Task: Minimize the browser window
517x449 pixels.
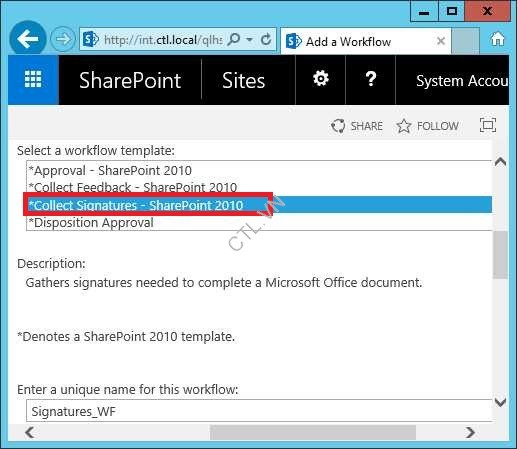Action: tap(424, 12)
